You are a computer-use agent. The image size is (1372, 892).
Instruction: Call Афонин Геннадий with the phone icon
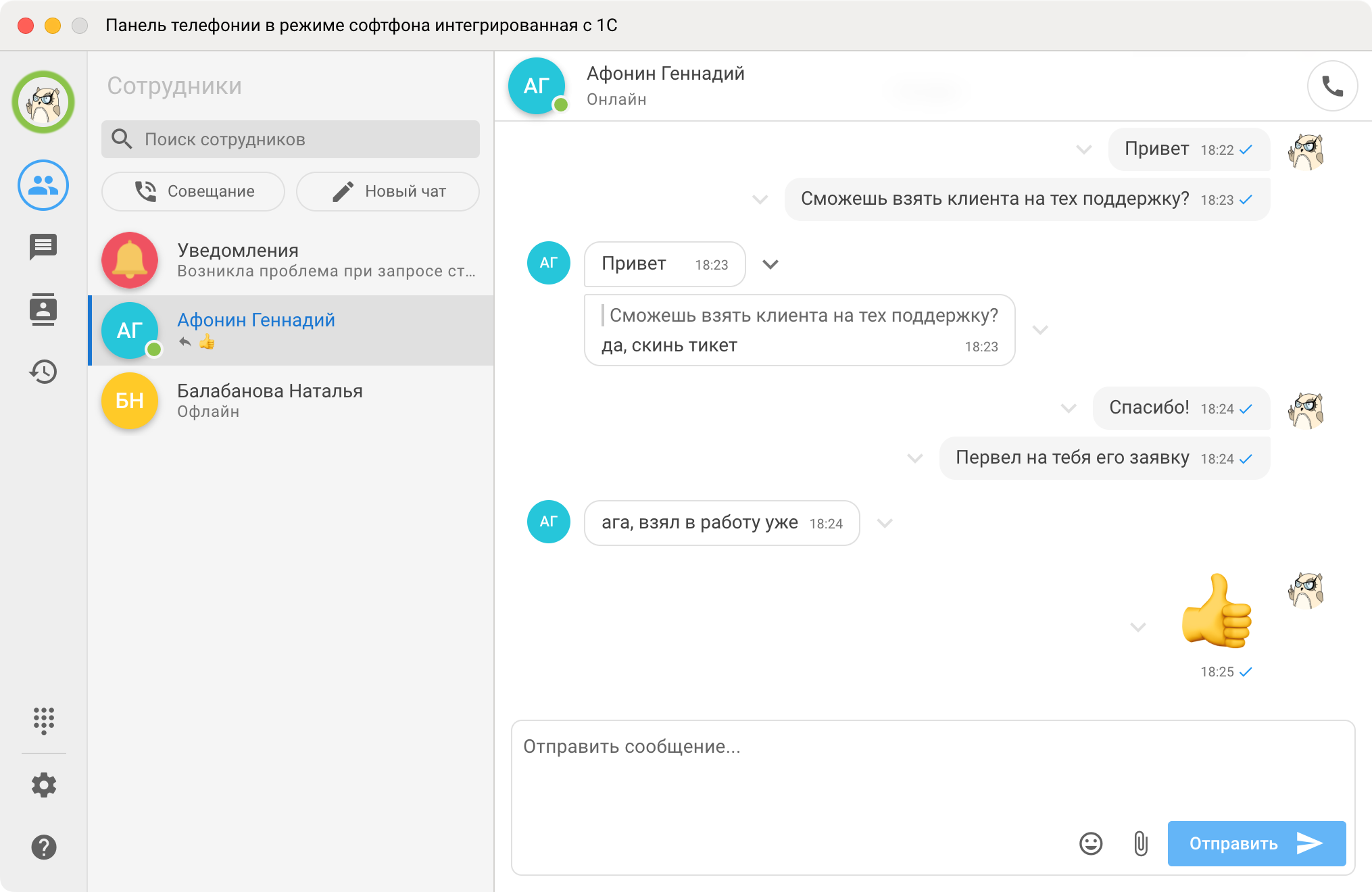click(x=1332, y=86)
